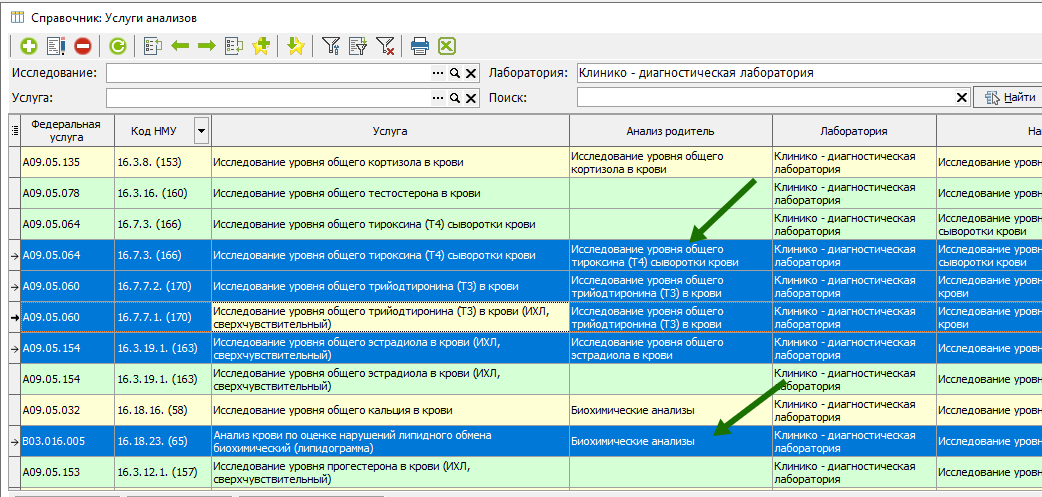Viewport: 1042px width, 497px height.
Task: Click the green right arrow toolbar icon
Action: tap(207, 46)
